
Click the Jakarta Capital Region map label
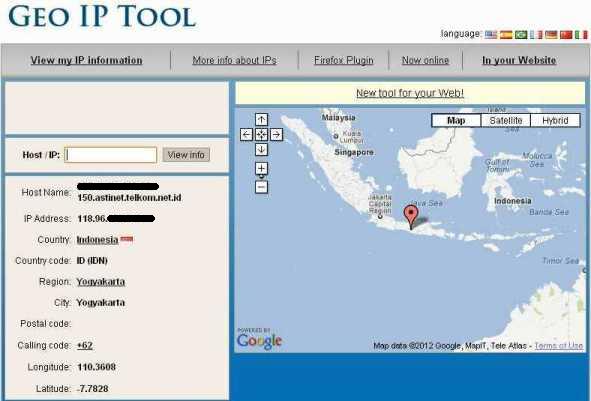pos(380,204)
